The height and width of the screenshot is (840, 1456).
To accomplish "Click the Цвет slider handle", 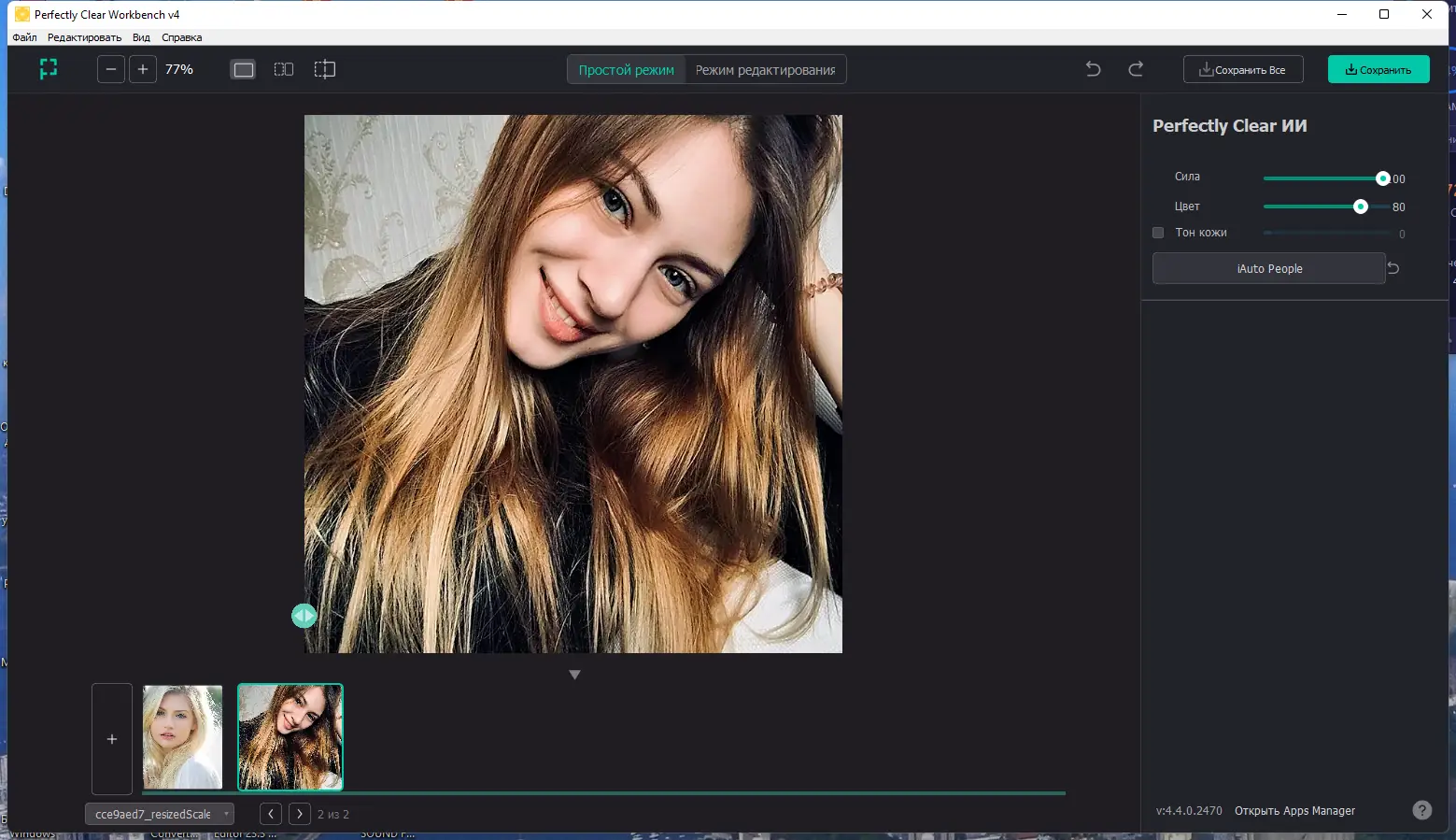I will [x=1360, y=206].
